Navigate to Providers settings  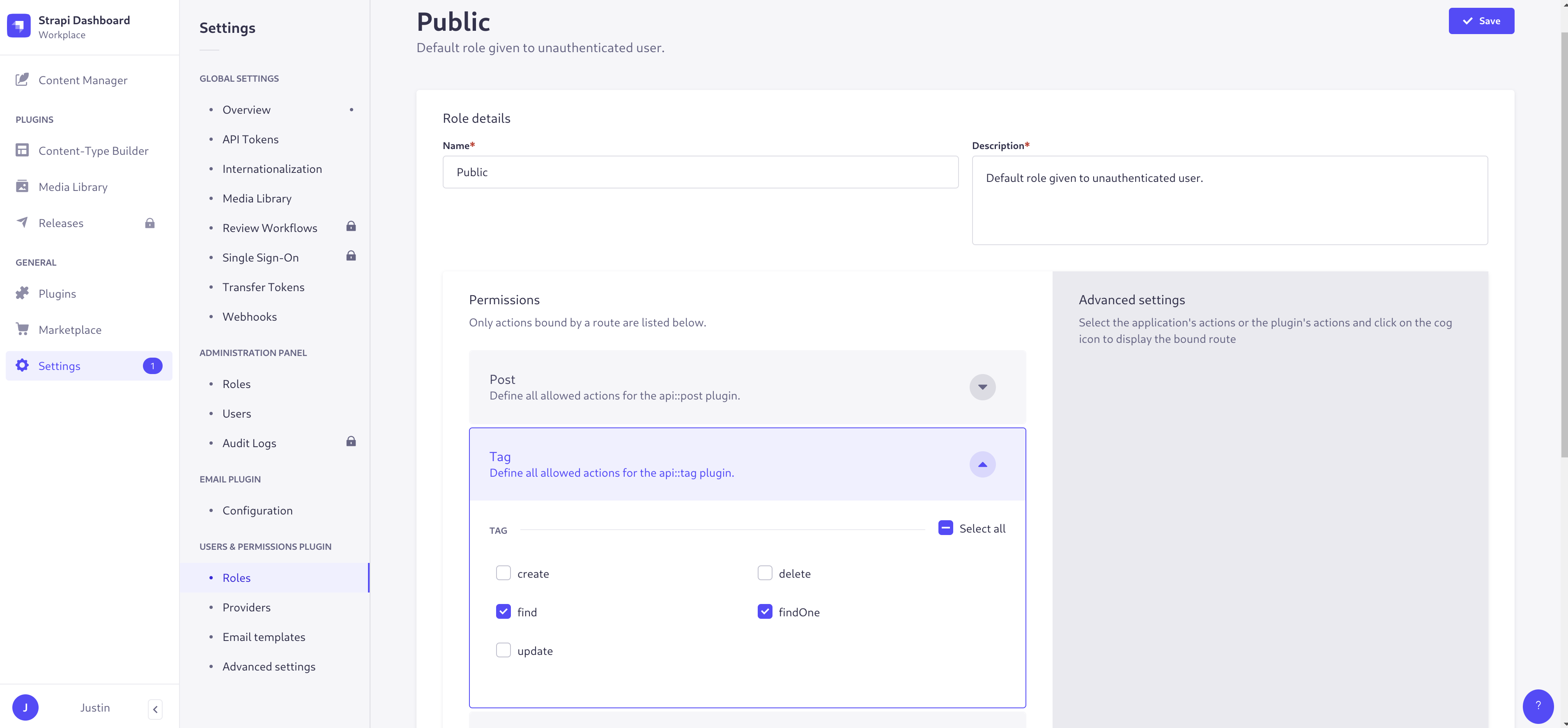tap(246, 607)
